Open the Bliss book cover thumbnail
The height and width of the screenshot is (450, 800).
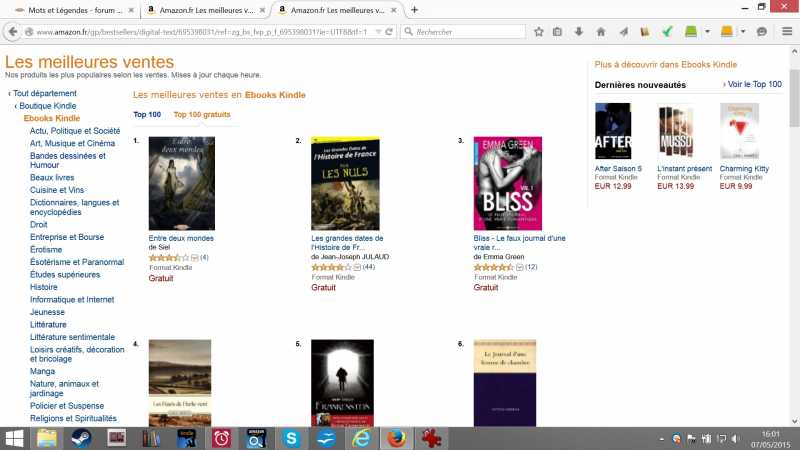[508, 183]
